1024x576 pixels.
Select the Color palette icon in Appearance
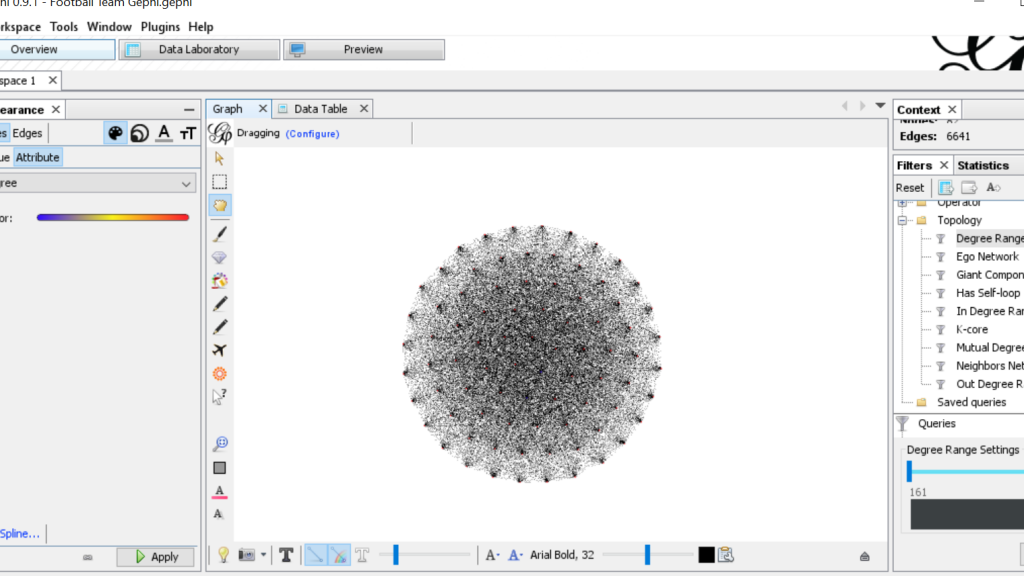pos(116,133)
